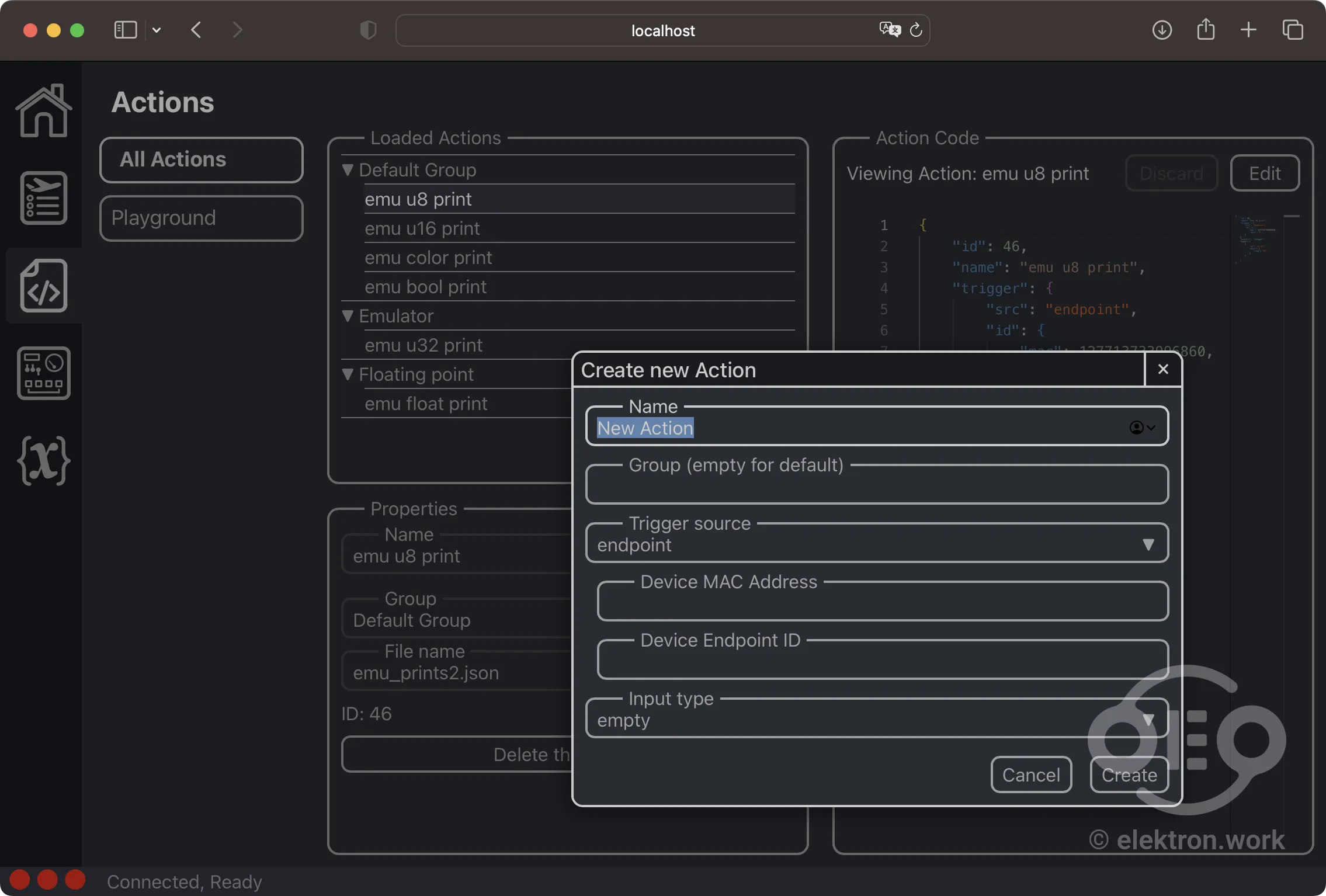Go forward with the browser forward arrow

point(237,30)
